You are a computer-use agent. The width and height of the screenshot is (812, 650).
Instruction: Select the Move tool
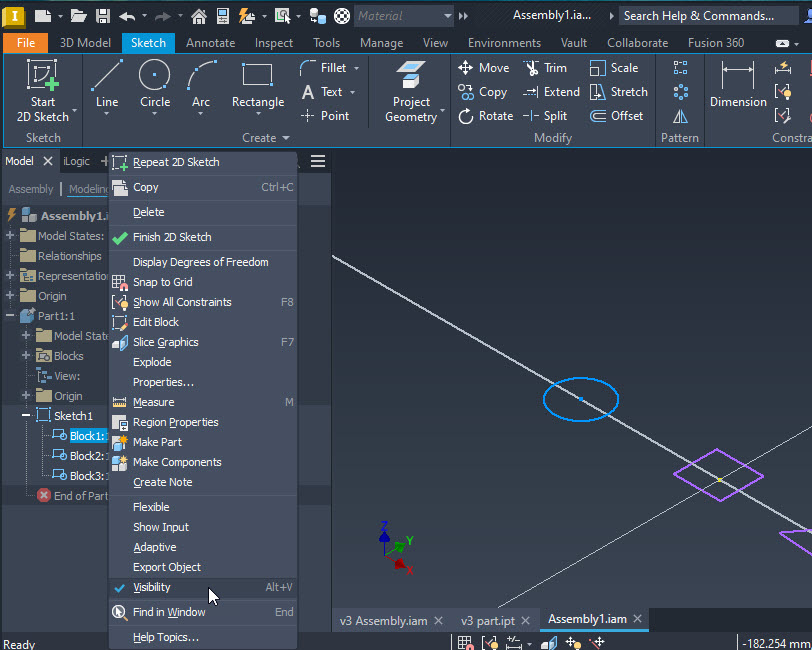483,67
